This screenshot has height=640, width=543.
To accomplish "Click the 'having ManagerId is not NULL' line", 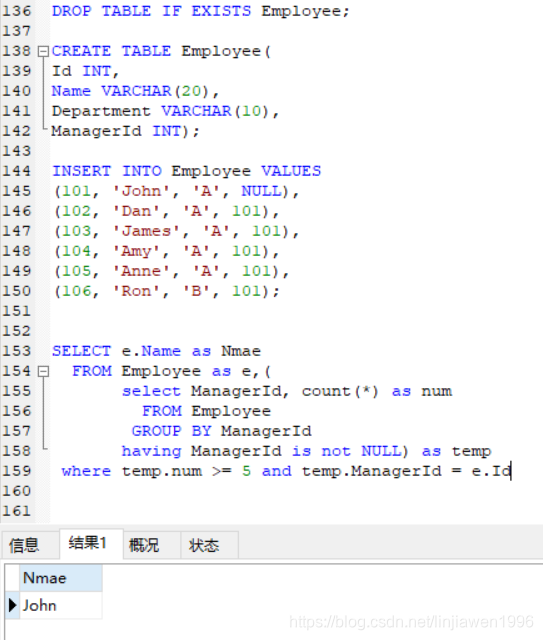I will 306,451.
